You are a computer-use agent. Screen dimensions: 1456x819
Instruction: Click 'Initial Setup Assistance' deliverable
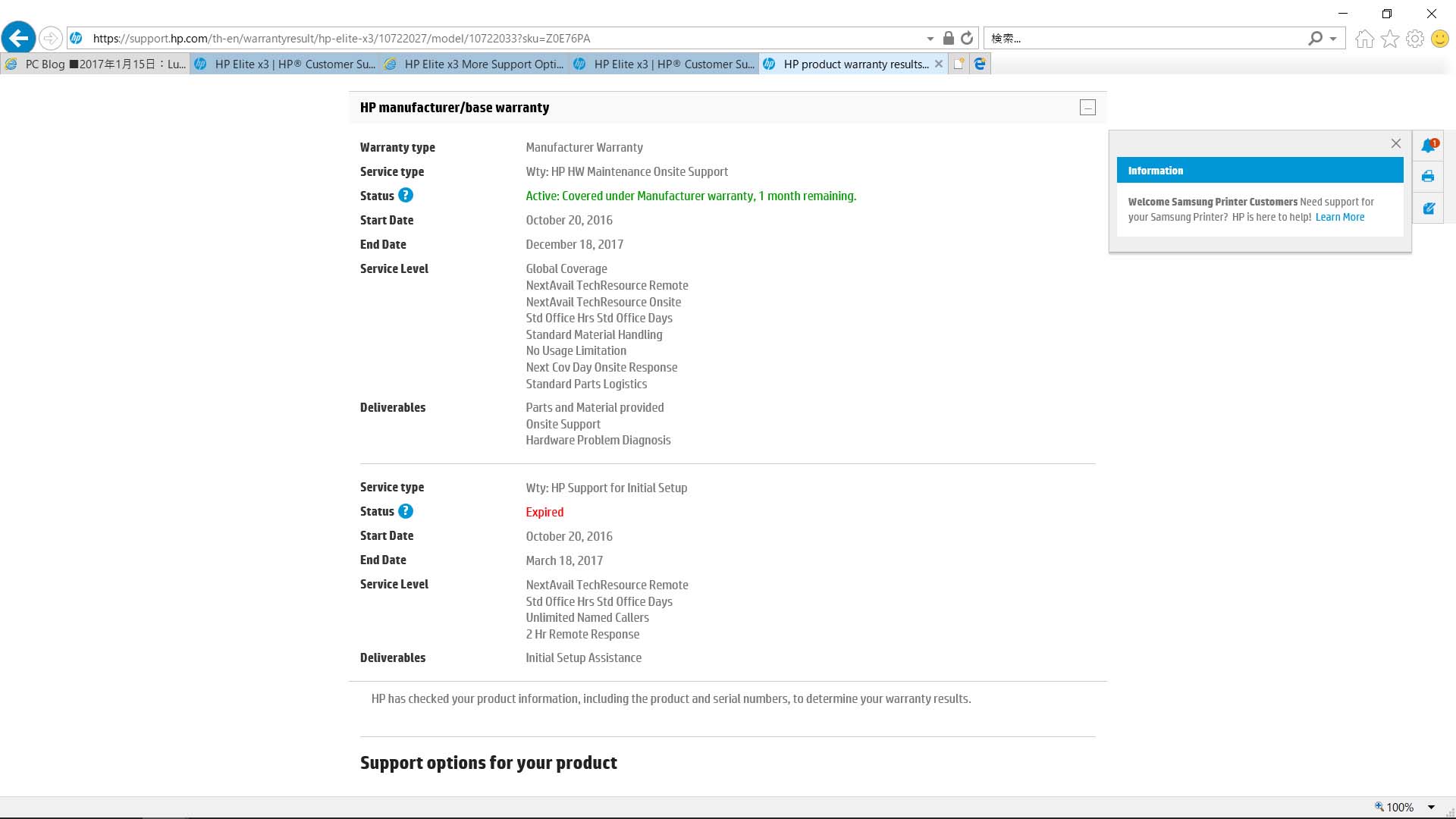pyautogui.click(x=583, y=657)
